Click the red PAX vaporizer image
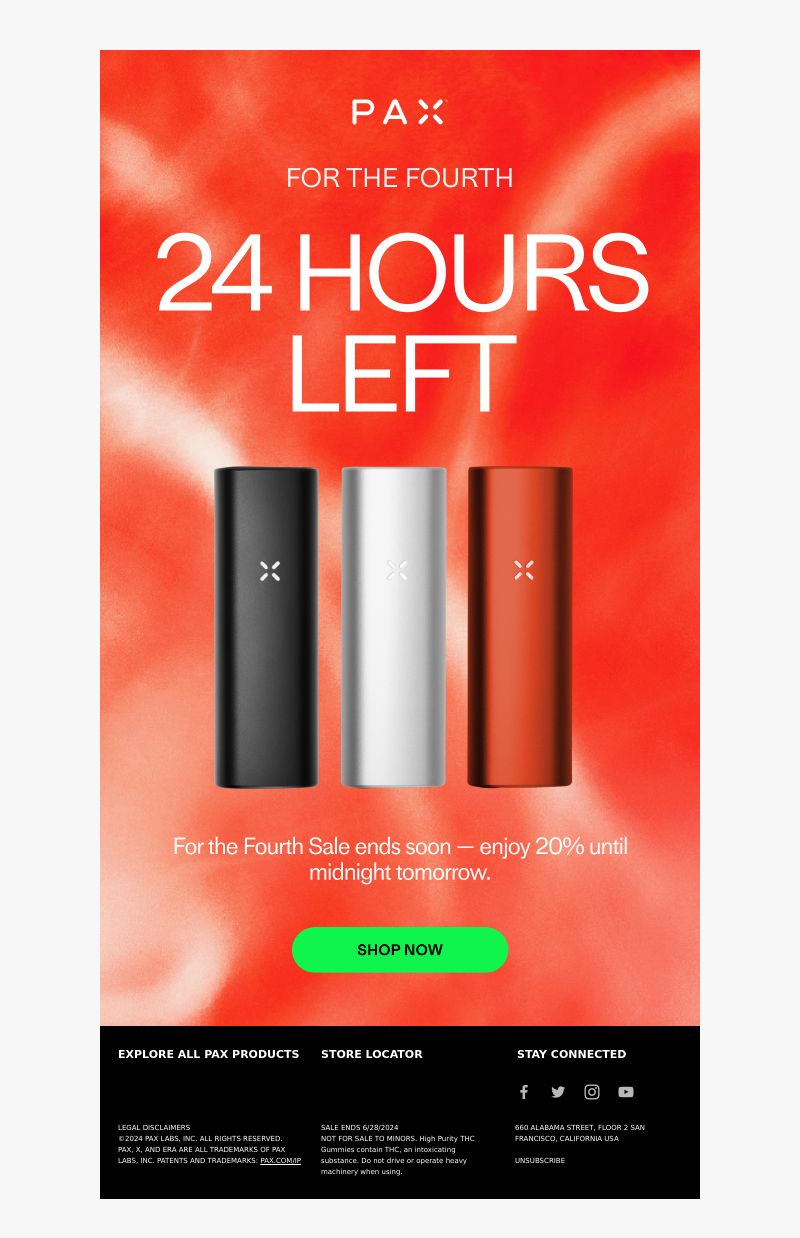 point(520,627)
